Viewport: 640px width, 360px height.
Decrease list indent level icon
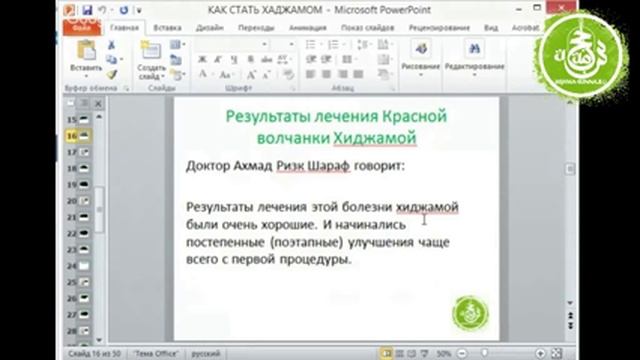311,60
